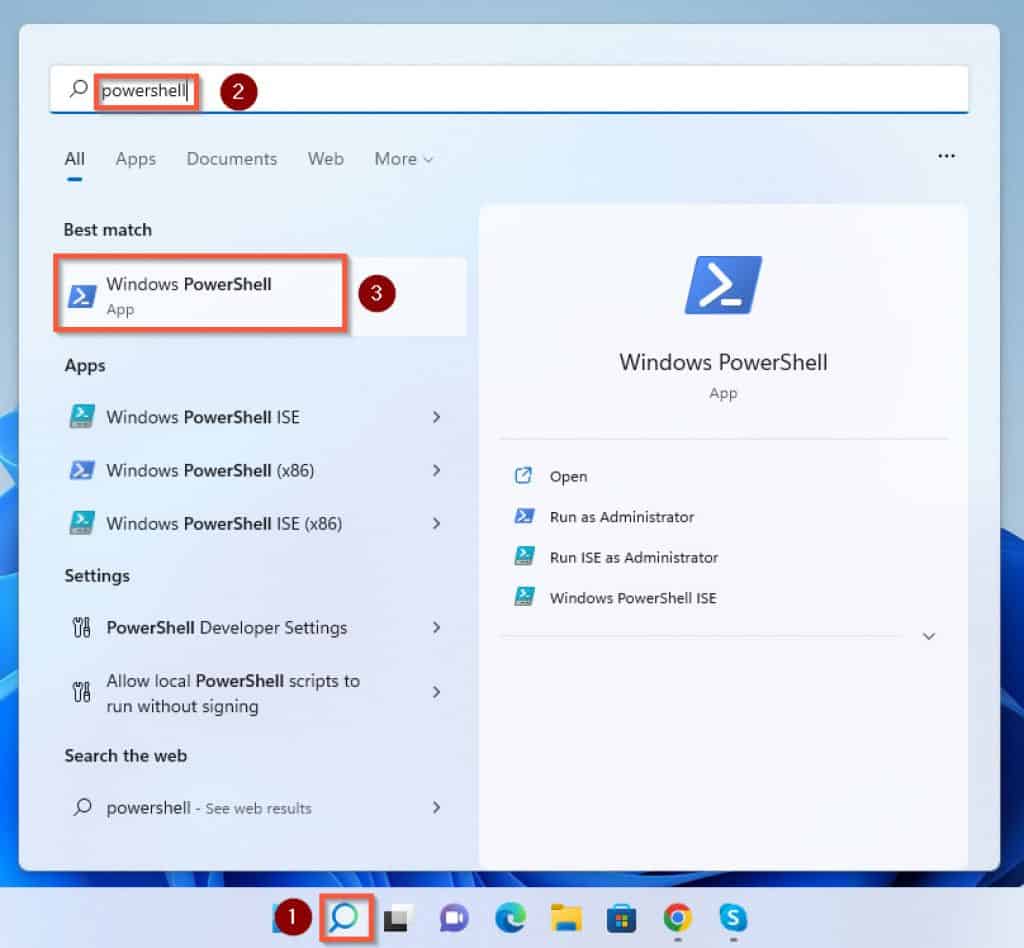Open the three-dot options menu

tap(946, 156)
